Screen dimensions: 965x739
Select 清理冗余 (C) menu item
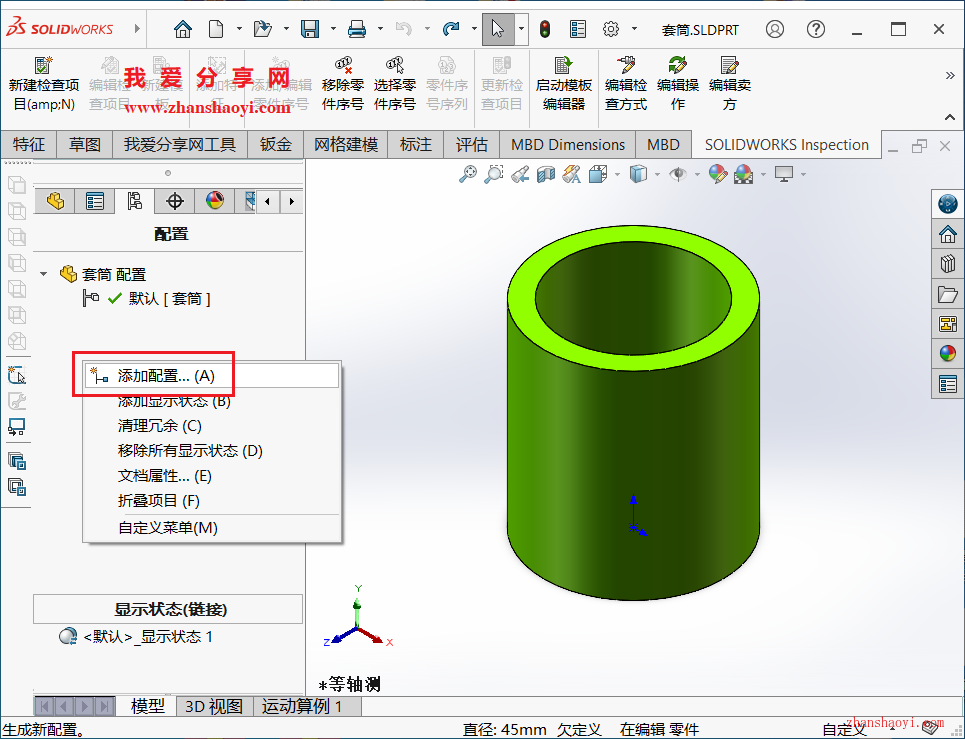212,426
